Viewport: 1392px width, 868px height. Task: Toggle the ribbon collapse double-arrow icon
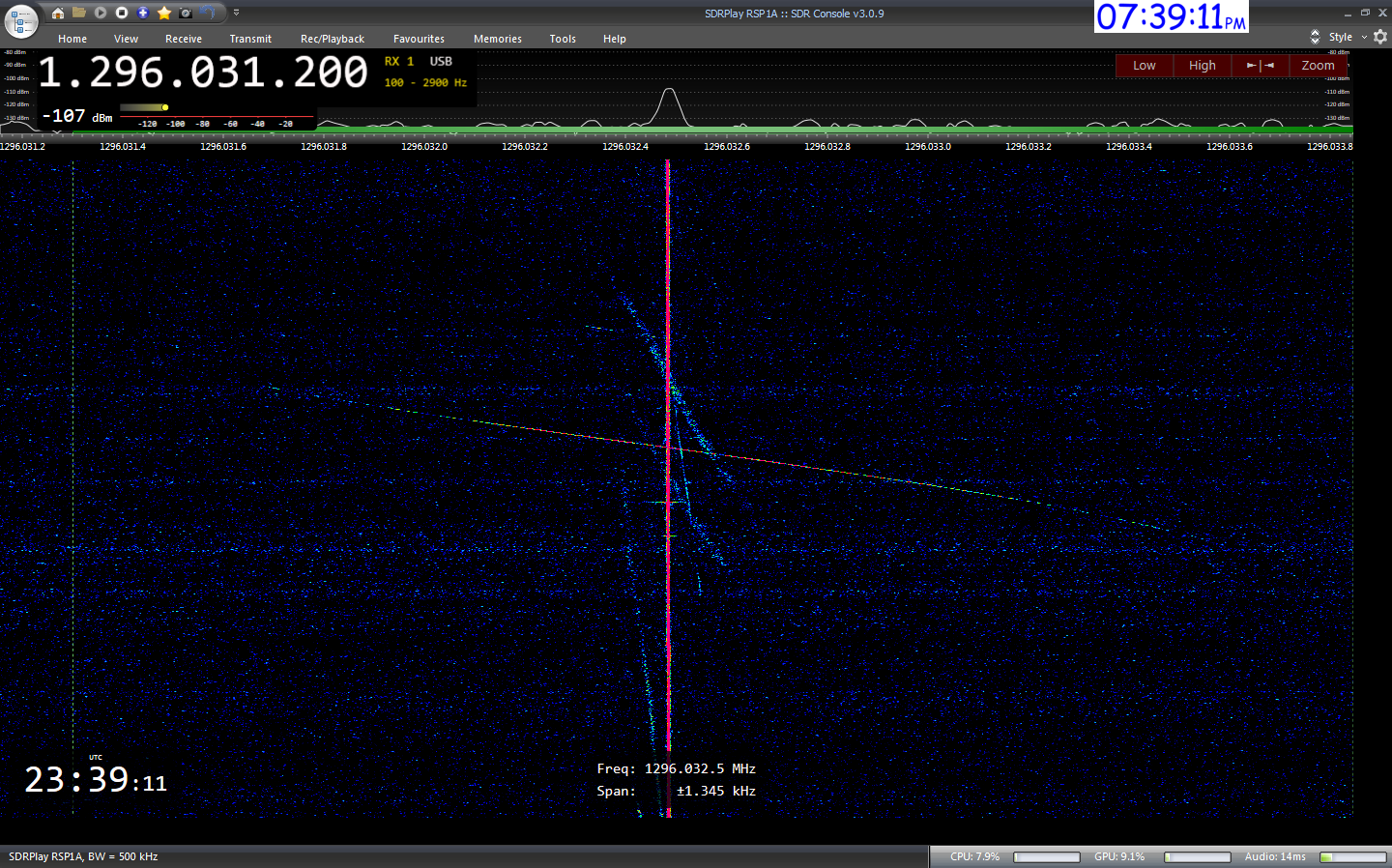1315,37
